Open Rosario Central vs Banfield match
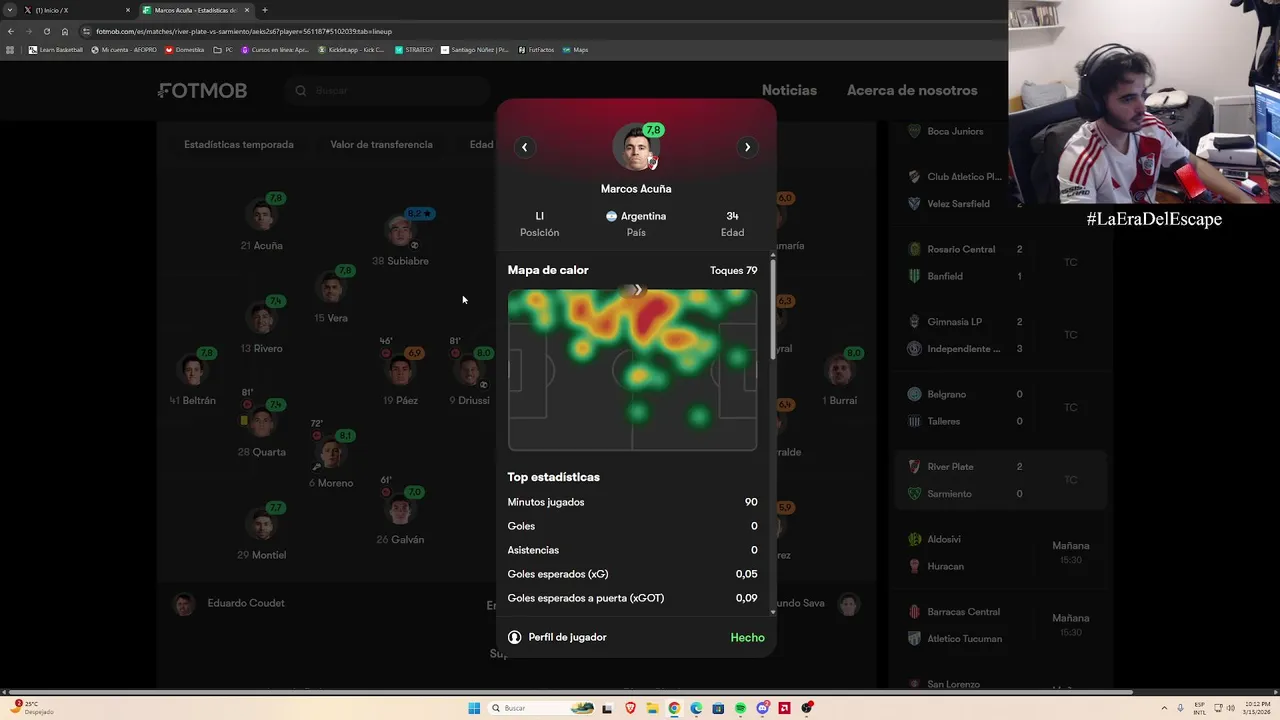This screenshot has height=720, width=1280. (1001, 262)
